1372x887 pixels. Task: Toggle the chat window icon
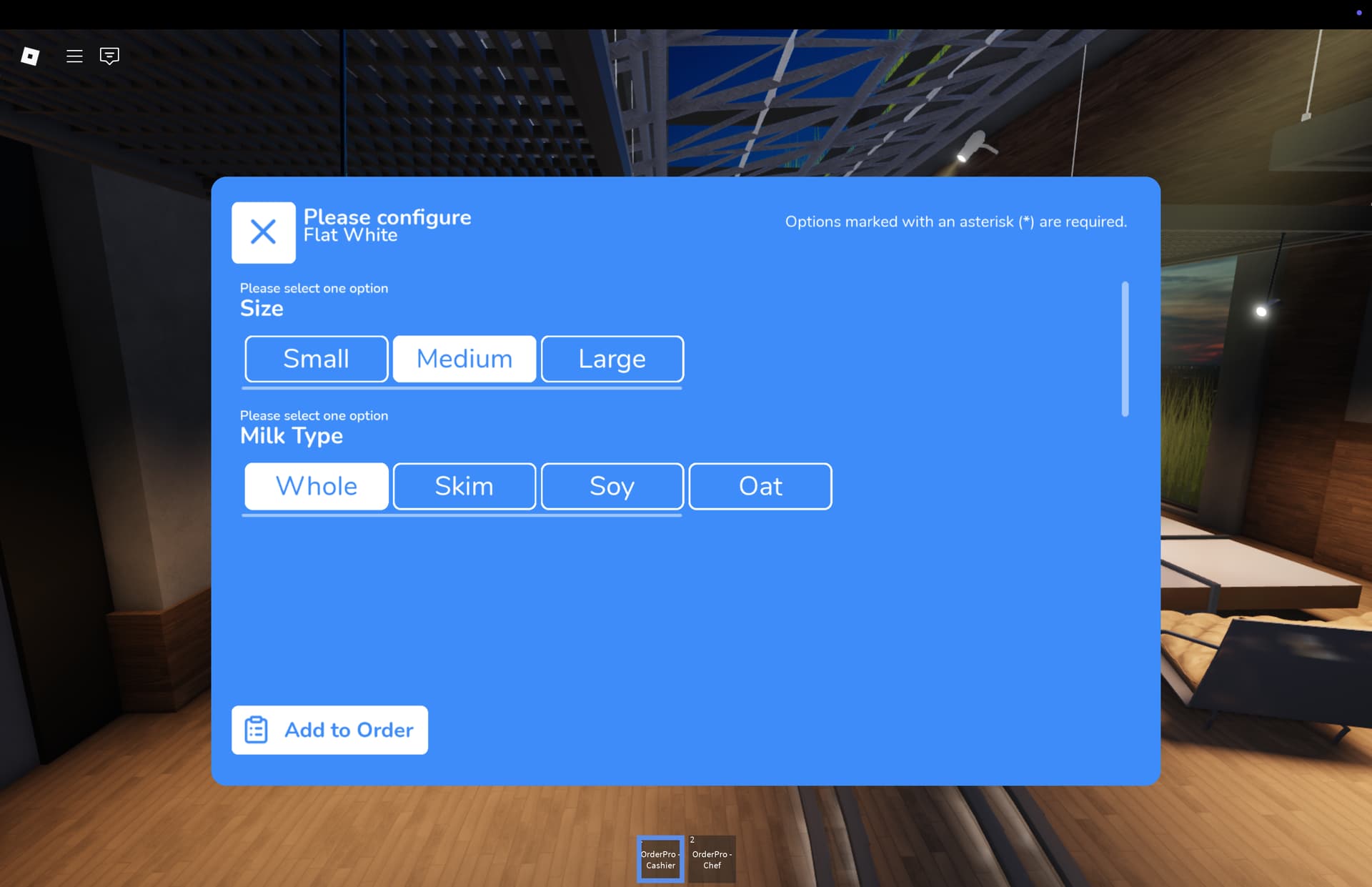point(109,56)
